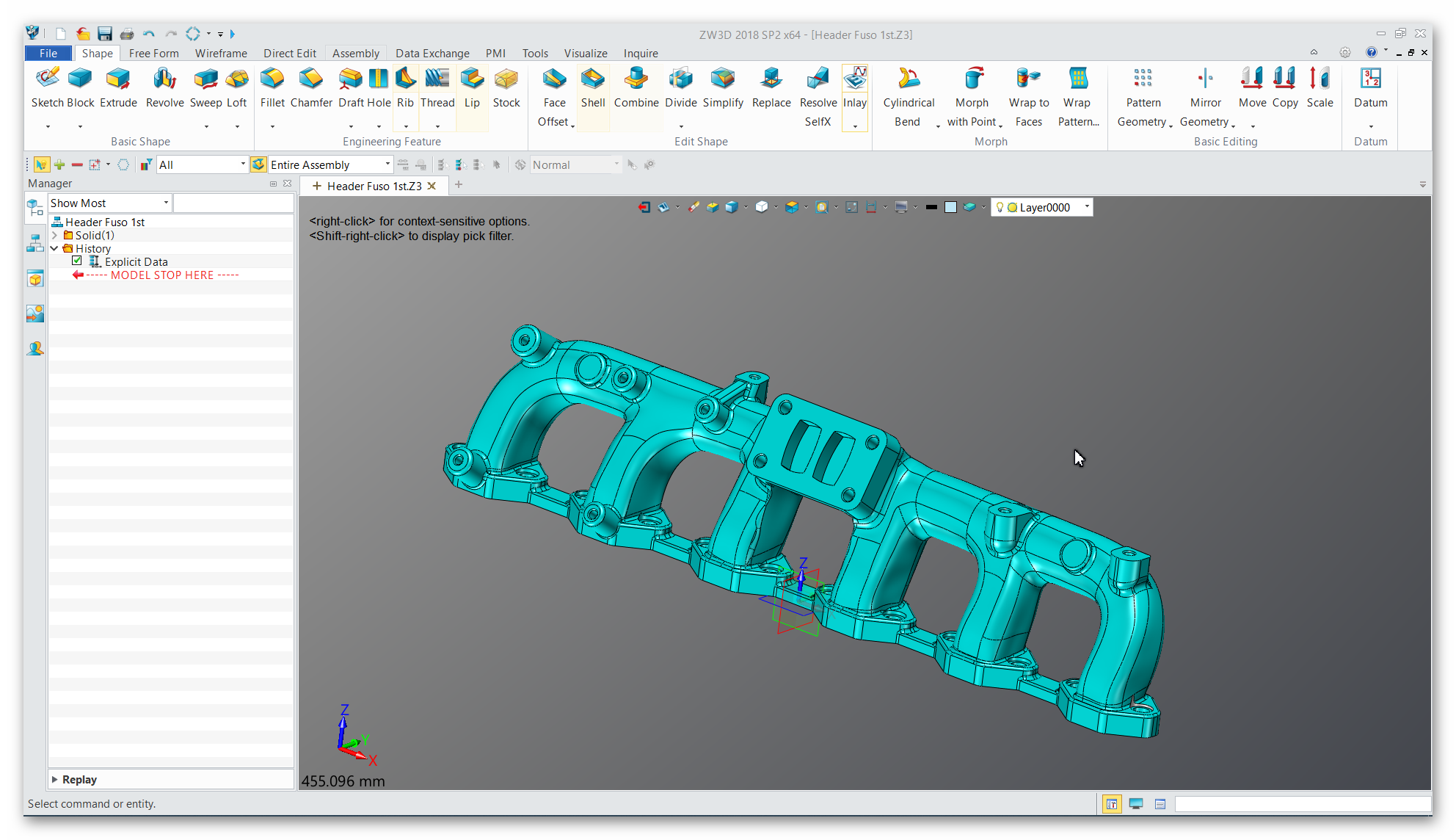Viewport: 1456px width, 840px height.
Task: Click the Cylindrical Bend morph tool
Action: click(x=909, y=88)
